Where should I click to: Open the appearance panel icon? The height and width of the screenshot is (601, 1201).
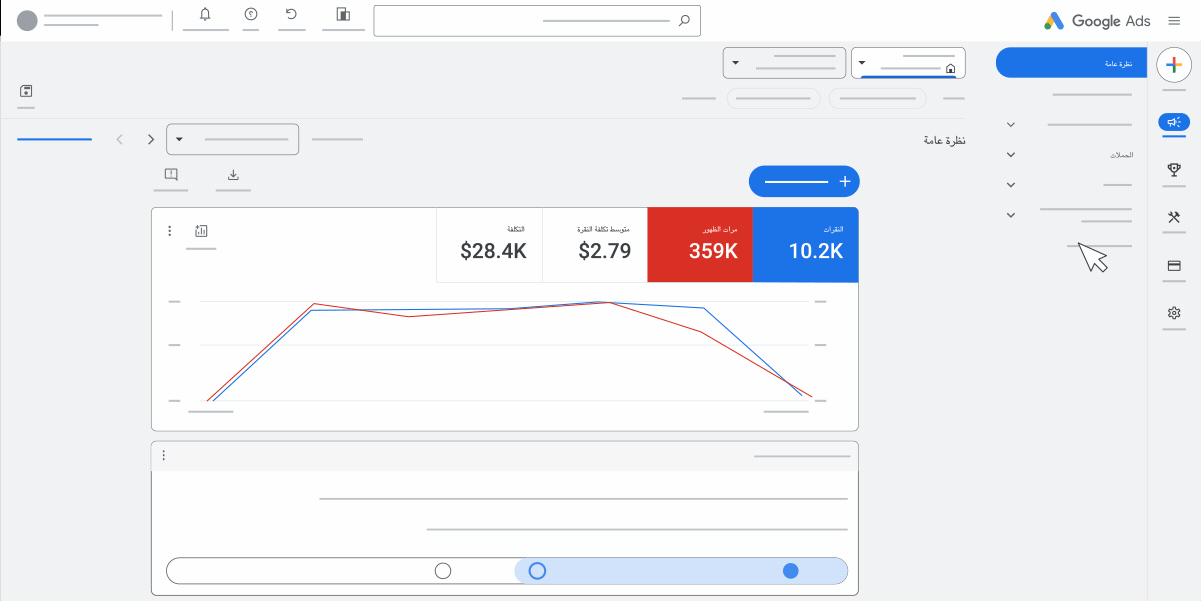(343, 14)
